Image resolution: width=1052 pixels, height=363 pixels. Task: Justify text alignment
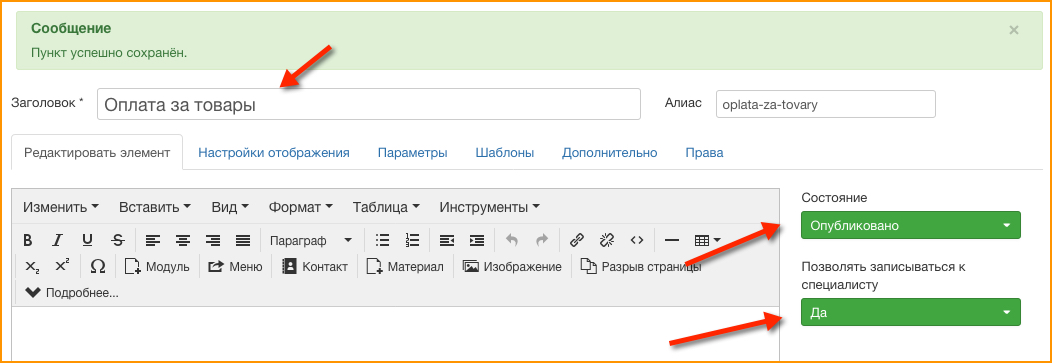(x=243, y=240)
